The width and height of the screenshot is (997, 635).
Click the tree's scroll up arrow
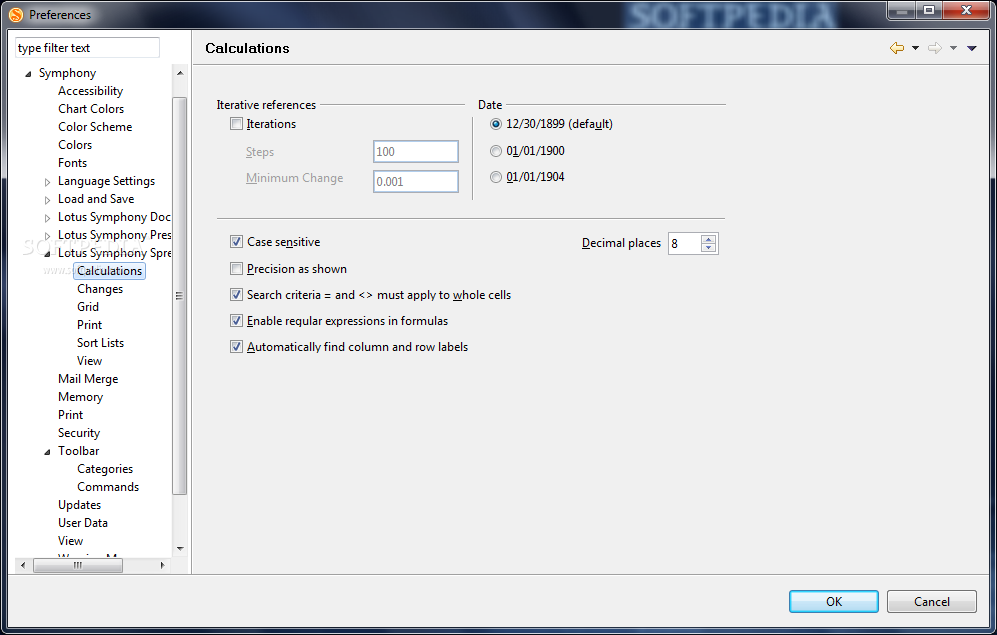point(180,73)
